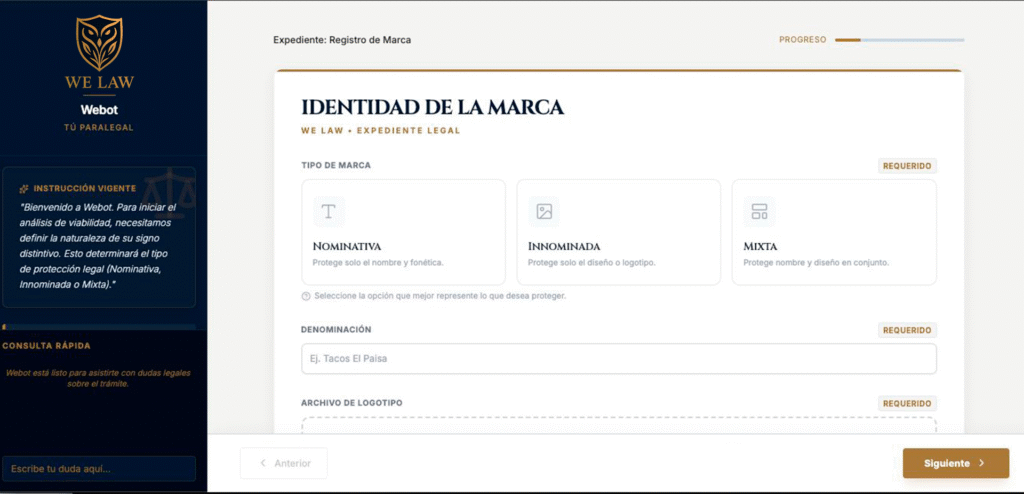Focus the 'Escribe tu duda aquí' chat input
The image size is (1024, 494).
click(x=99, y=468)
